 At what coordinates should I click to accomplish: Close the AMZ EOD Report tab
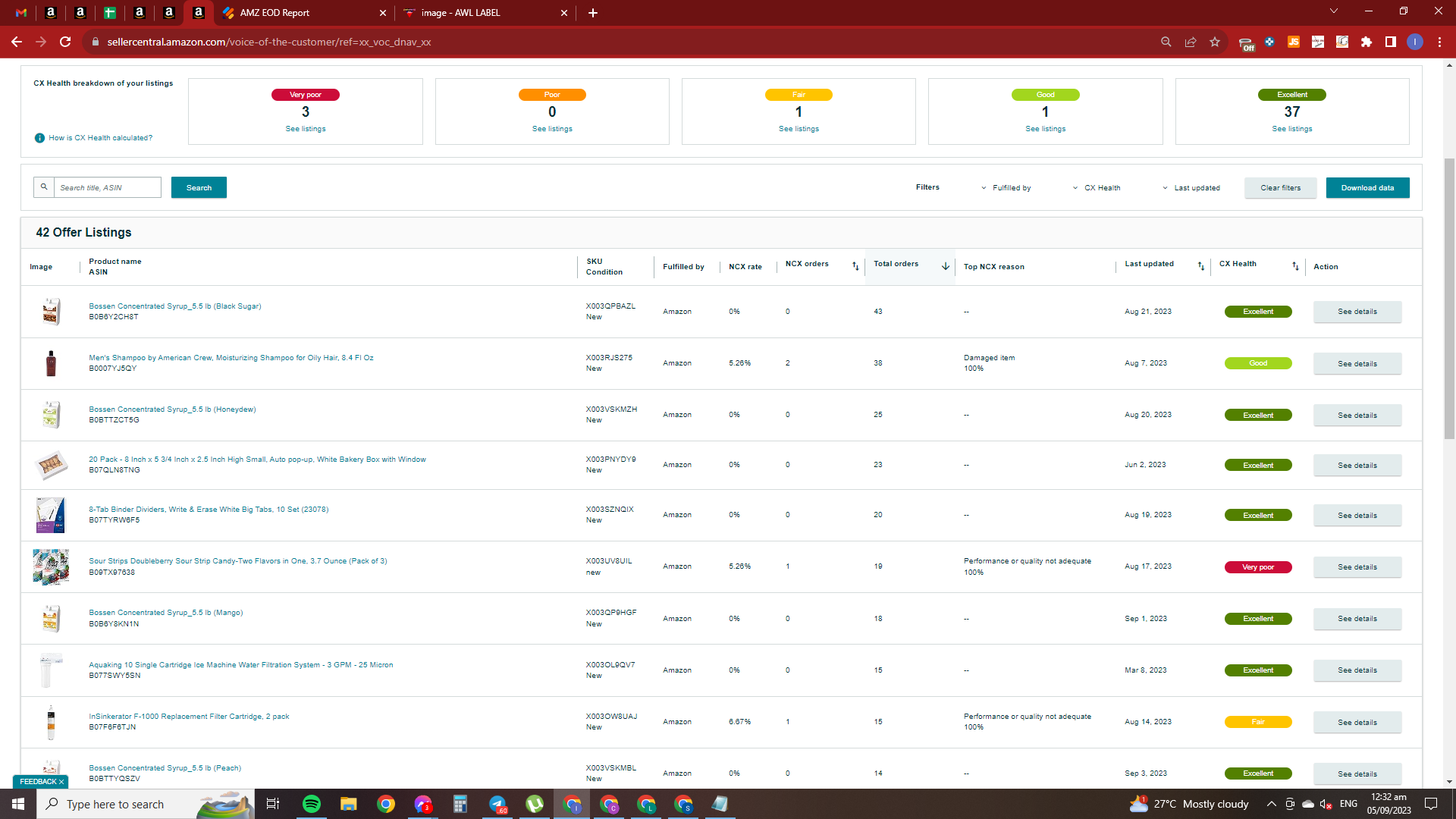[382, 13]
